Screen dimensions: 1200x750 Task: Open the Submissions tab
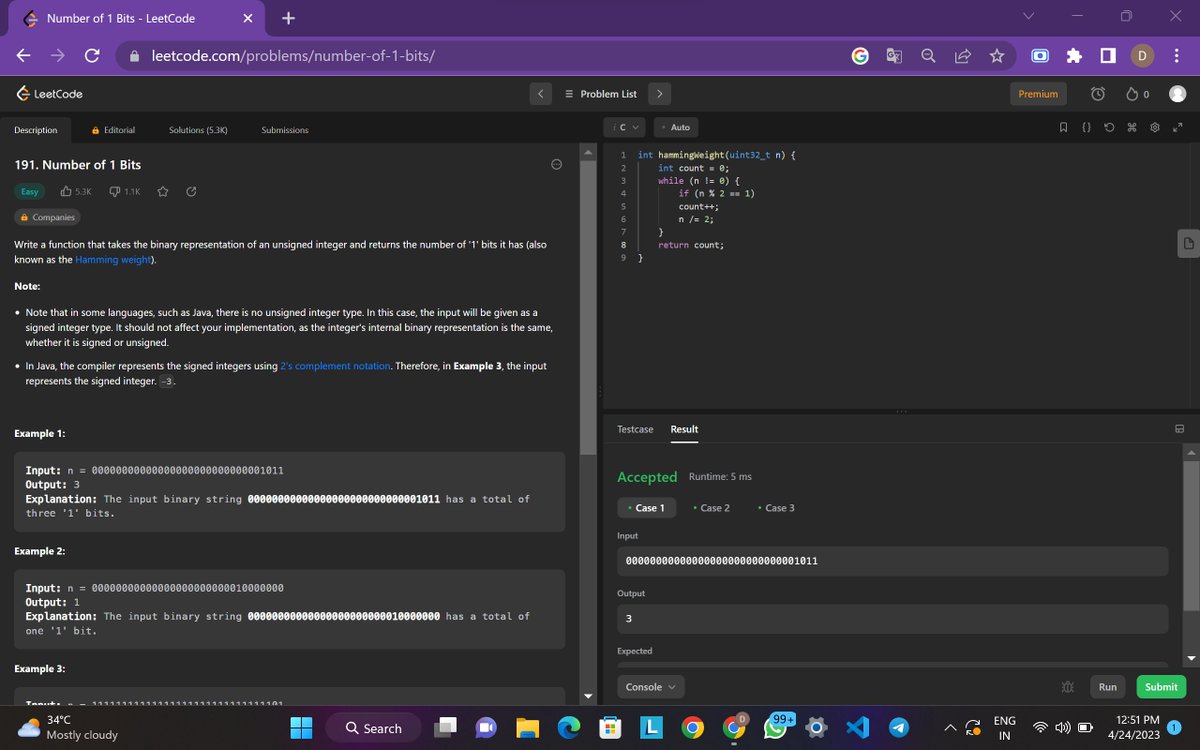point(285,130)
